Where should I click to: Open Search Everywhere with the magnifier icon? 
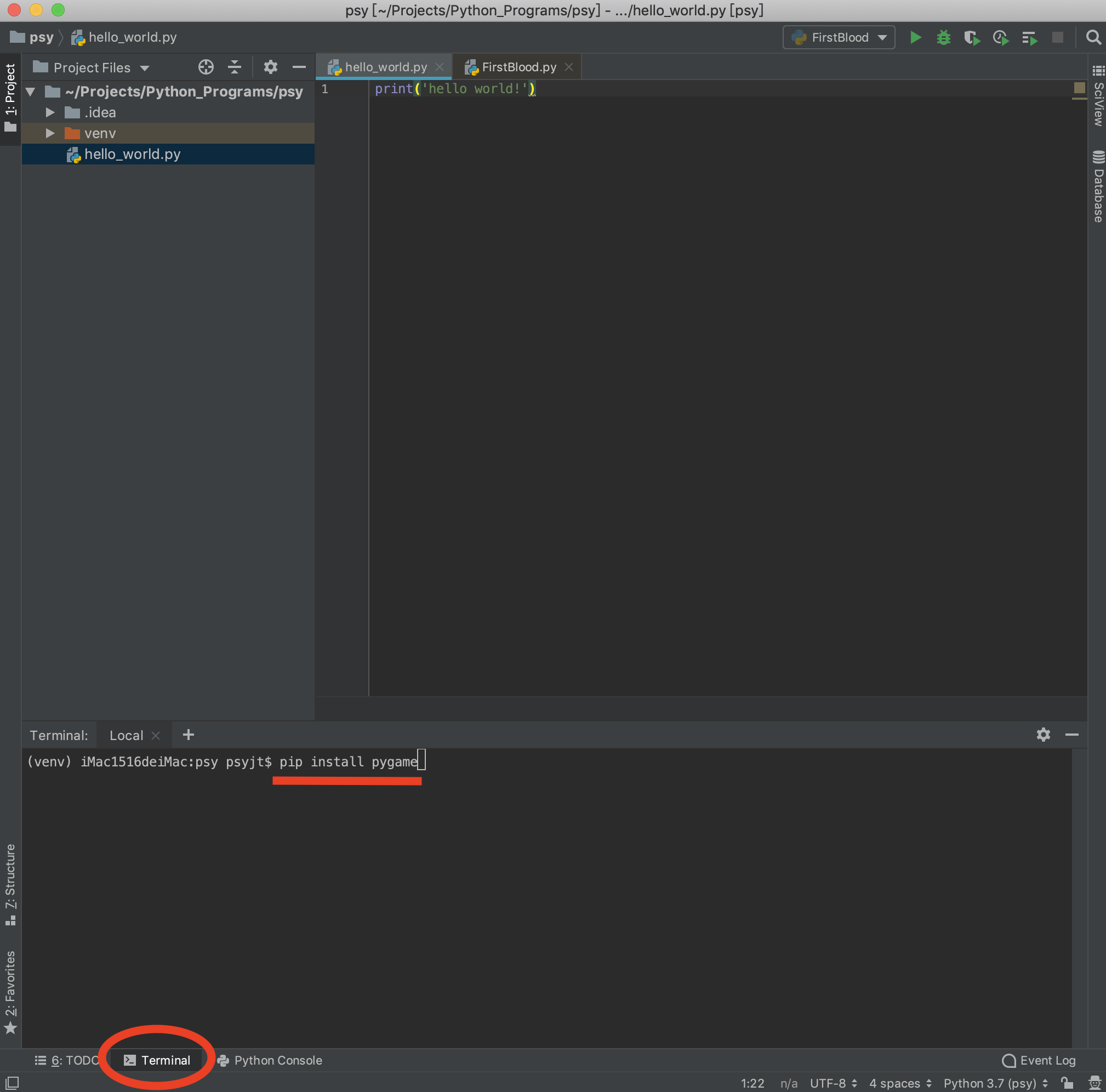pyautogui.click(x=1094, y=37)
